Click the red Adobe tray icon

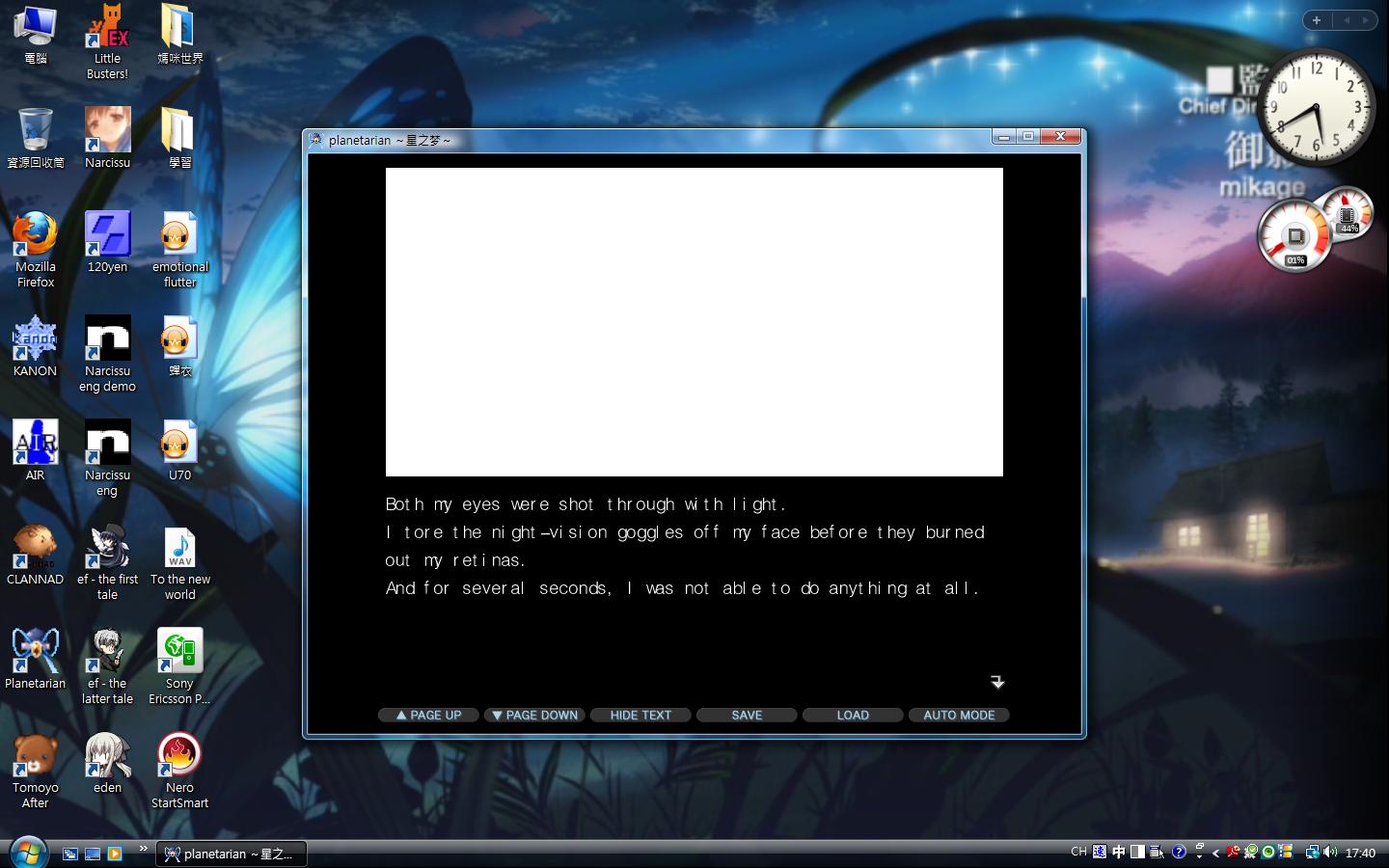[1233, 852]
